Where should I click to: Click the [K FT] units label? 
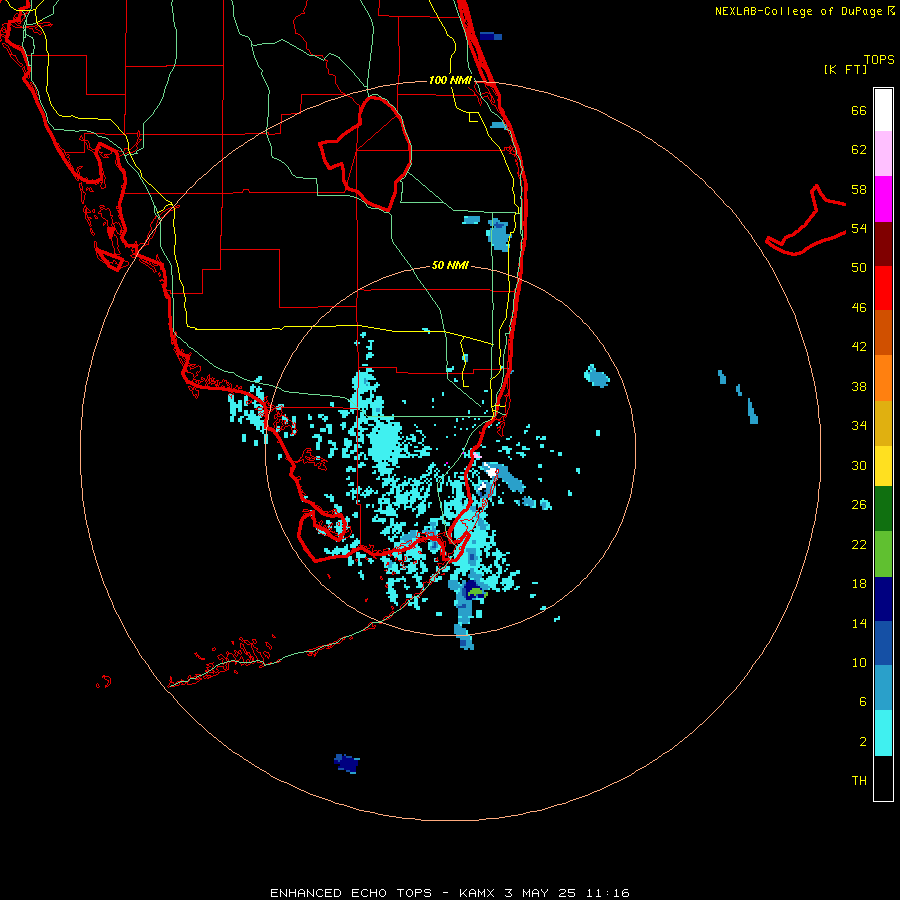coord(845,69)
